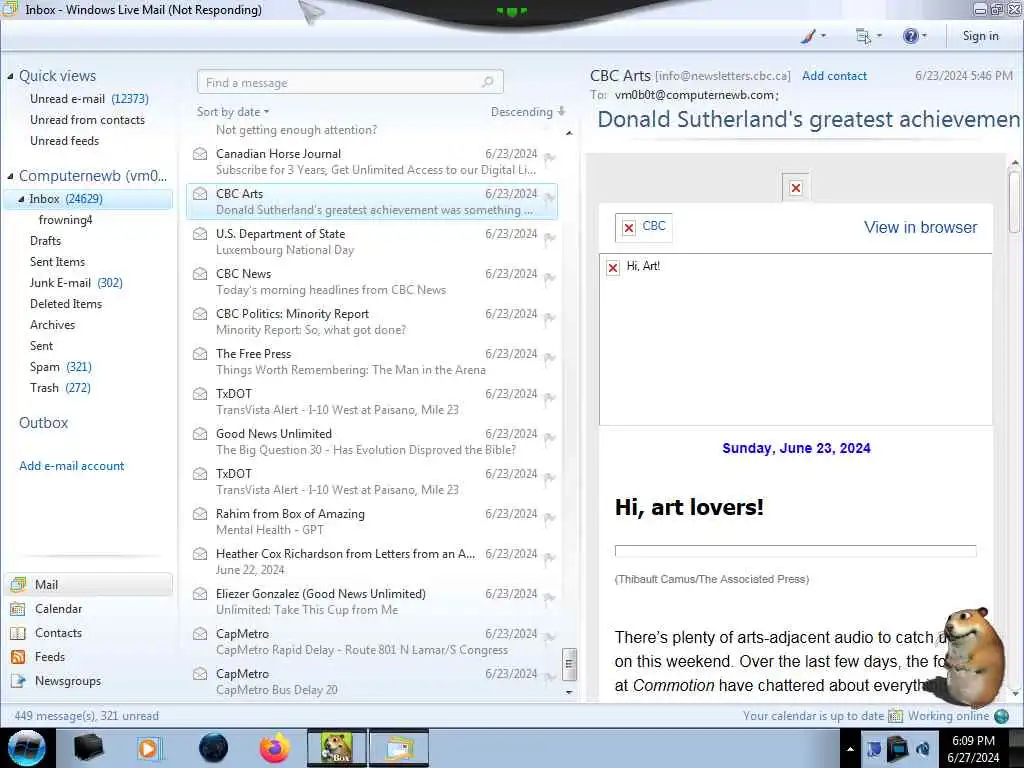Open the paintbrush dropdown arrow
The height and width of the screenshot is (768, 1024).
tap(823, 36)
